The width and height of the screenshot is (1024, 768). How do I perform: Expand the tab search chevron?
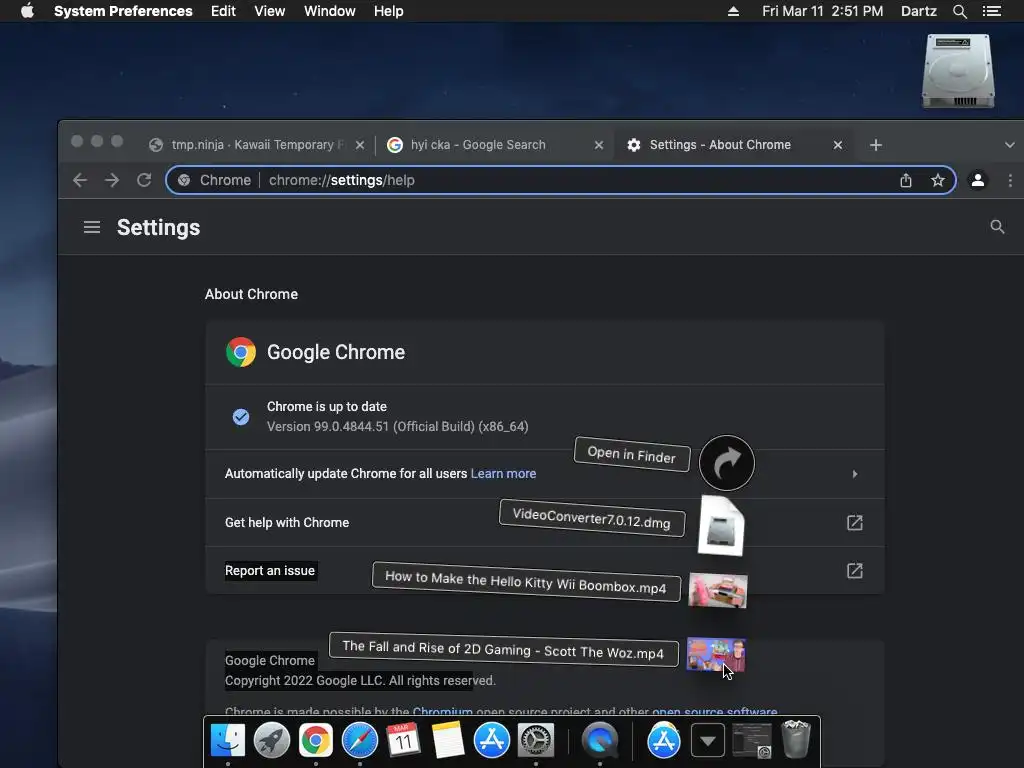click(1010, 145)
